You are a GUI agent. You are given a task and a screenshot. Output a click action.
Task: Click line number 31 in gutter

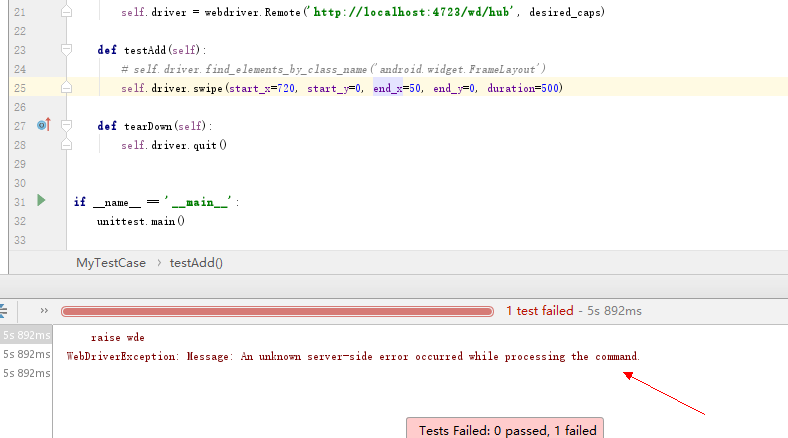(x=20, y=202)
